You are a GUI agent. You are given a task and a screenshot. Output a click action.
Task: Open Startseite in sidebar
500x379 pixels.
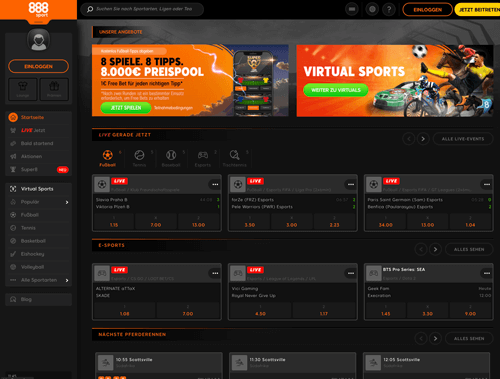[x=39, y=117]
